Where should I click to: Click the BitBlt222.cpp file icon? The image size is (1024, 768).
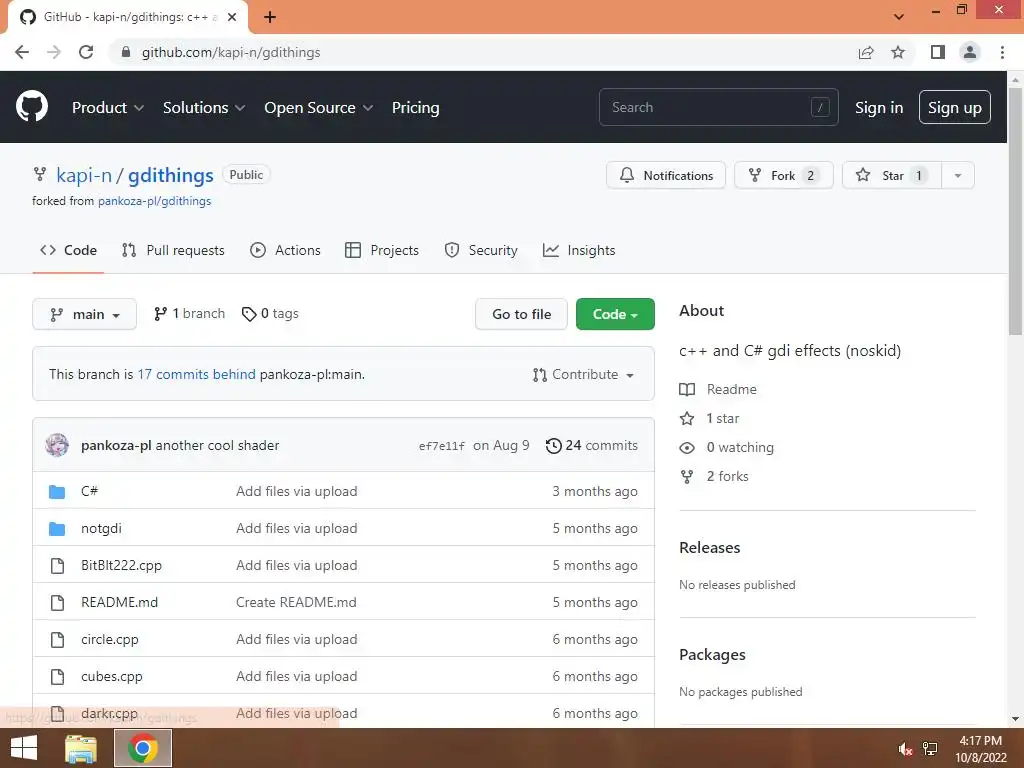click(x=57, y=566)
